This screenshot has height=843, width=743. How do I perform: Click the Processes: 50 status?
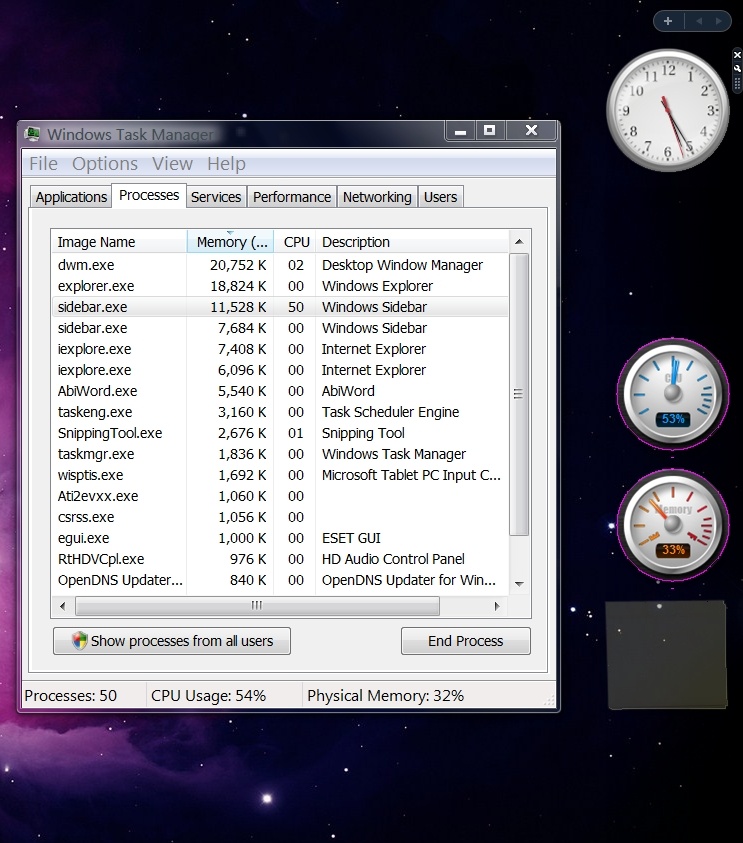[70, 696]
